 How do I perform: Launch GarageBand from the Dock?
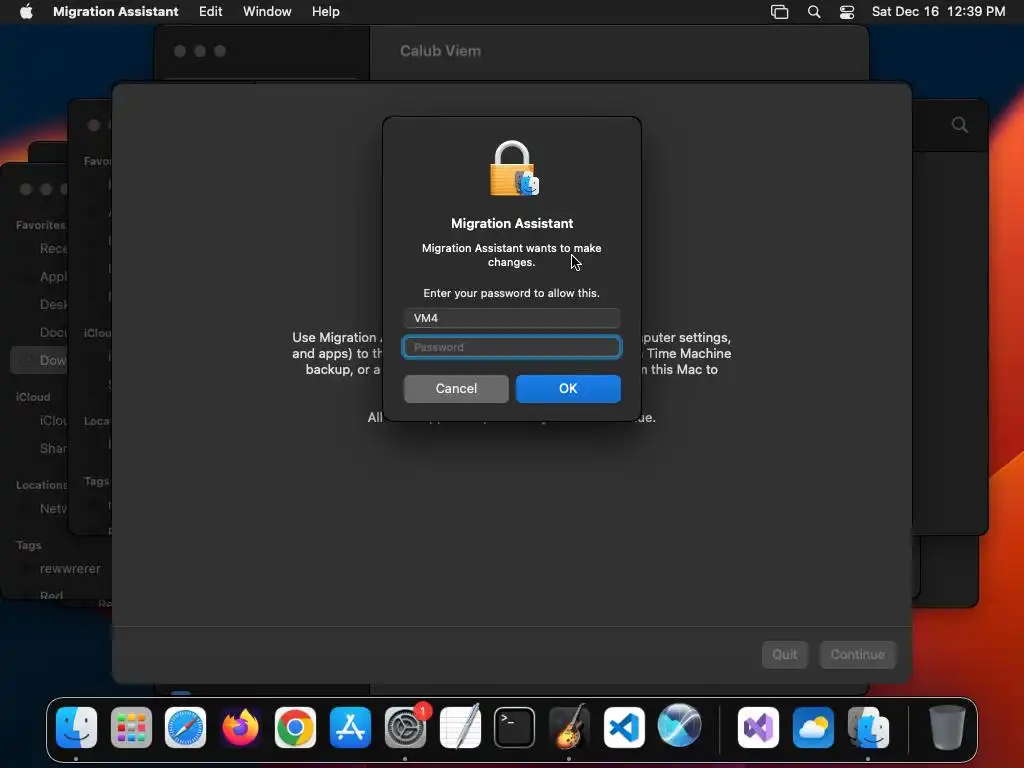click(x=569, y=727)
